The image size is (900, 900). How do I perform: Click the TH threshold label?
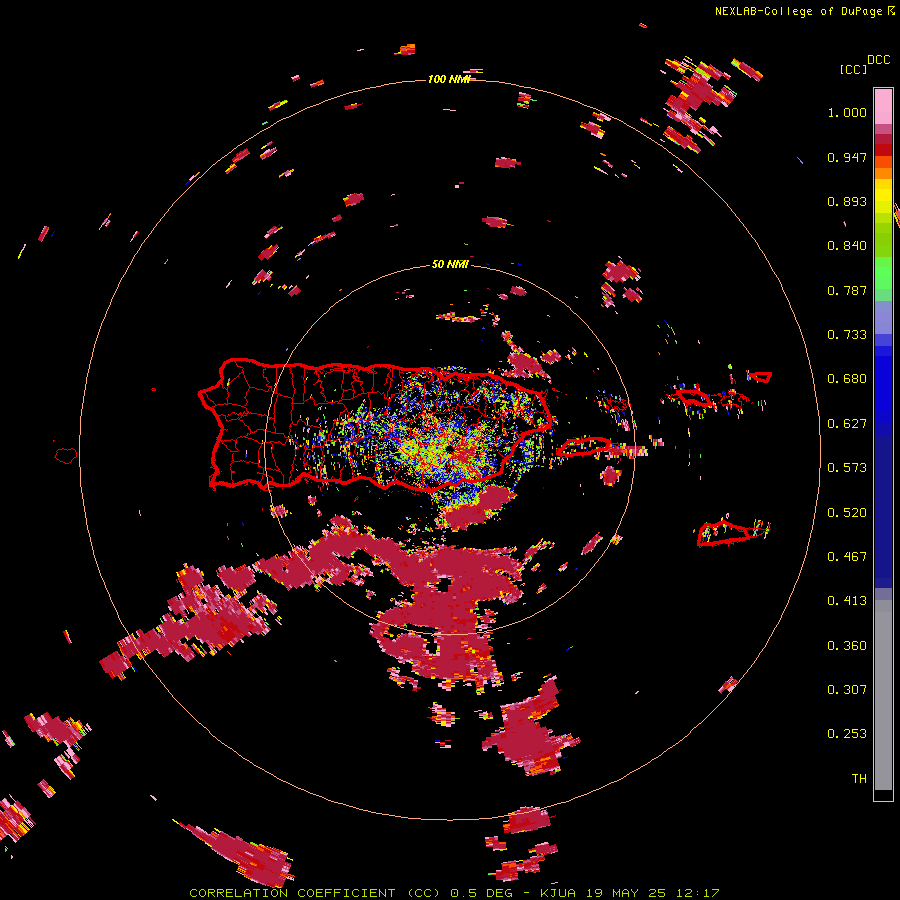click(859, 779)
